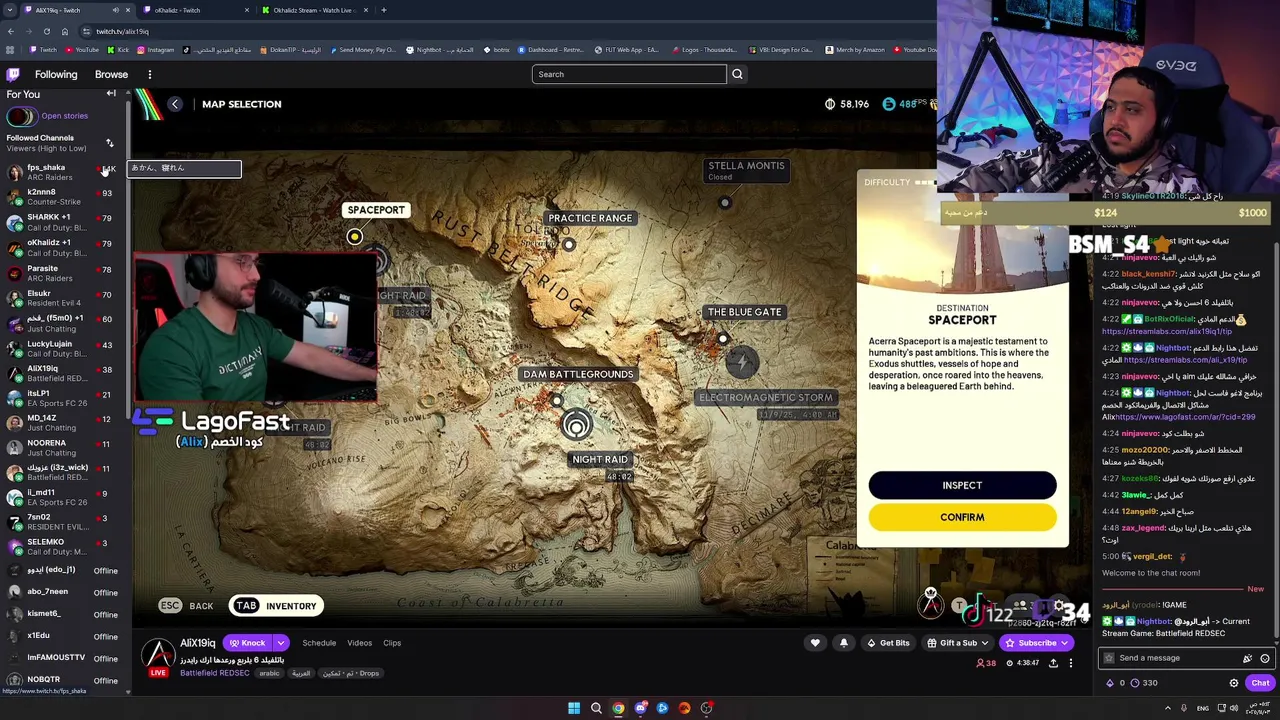Focus the Twitch search field

[x=629, y=74]
